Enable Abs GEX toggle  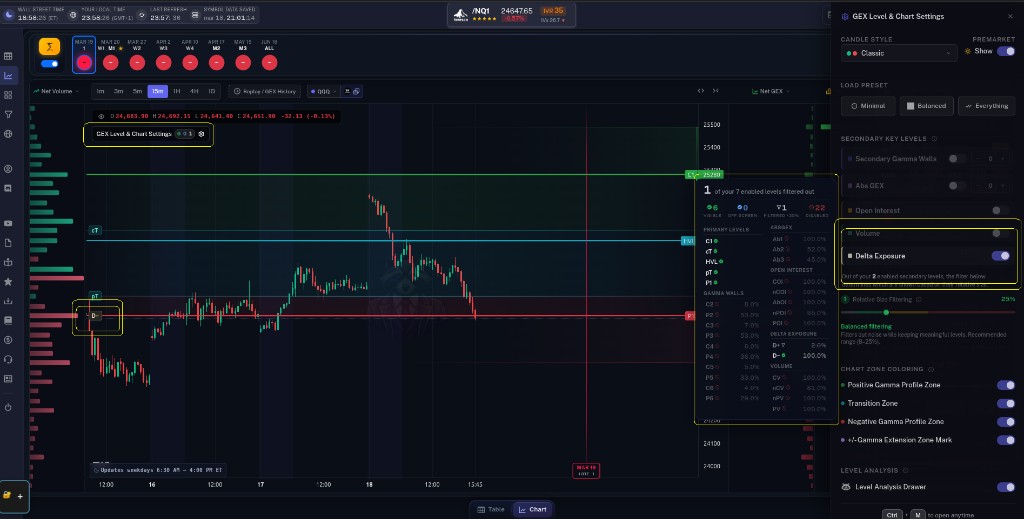click(957, 185)
